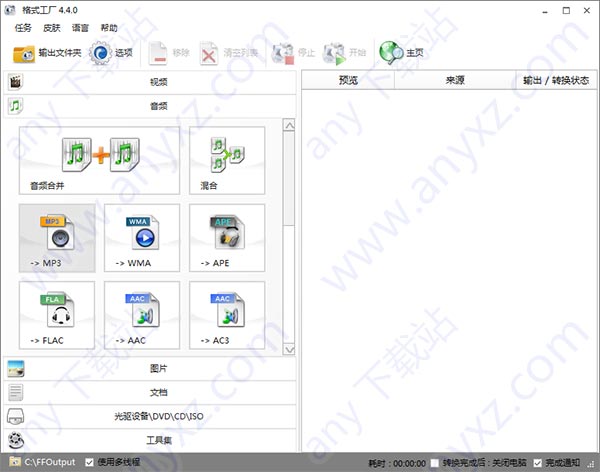The width and height of the screenshot is (600, 472).
Task: Open the C:\FFOutput path link
Action: point(50,462)
